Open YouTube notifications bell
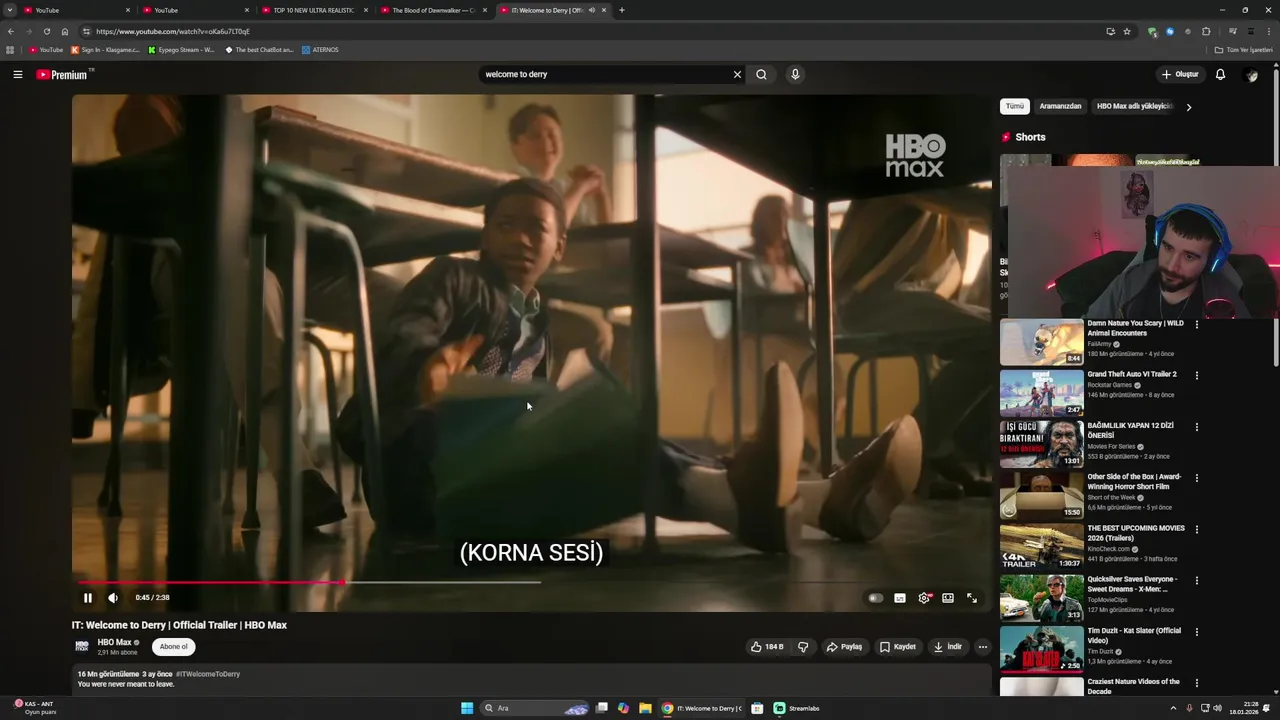The image size is (1280, 720). coord(1220,74)
